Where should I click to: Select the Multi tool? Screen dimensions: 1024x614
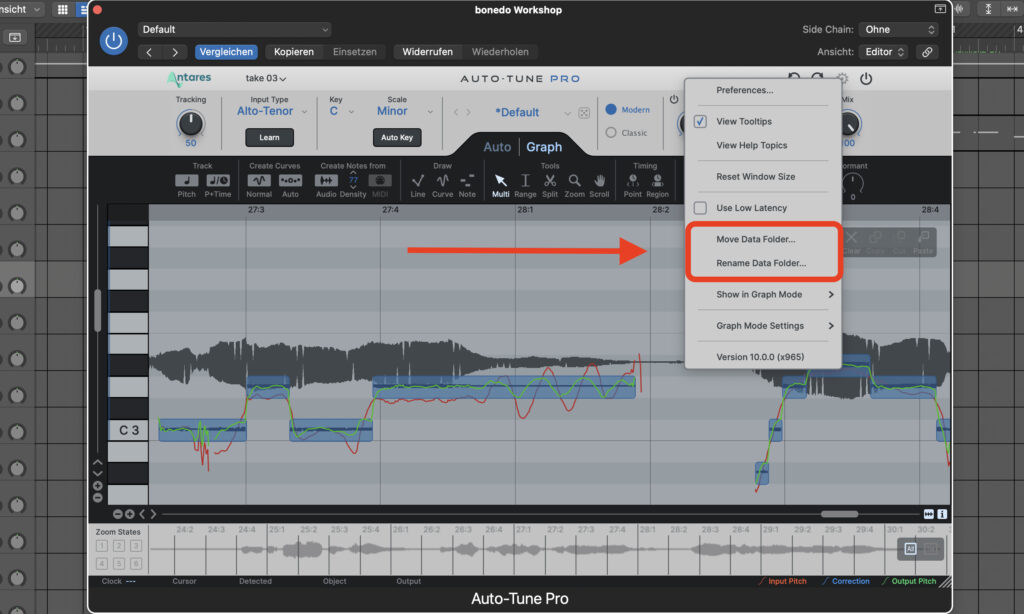pos(500,180)
